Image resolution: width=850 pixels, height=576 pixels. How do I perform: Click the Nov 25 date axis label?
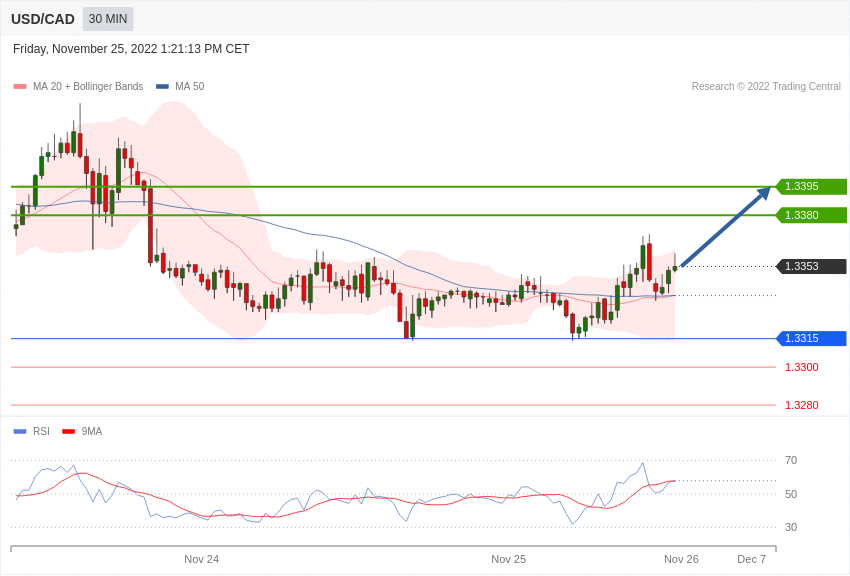[508, 559]
